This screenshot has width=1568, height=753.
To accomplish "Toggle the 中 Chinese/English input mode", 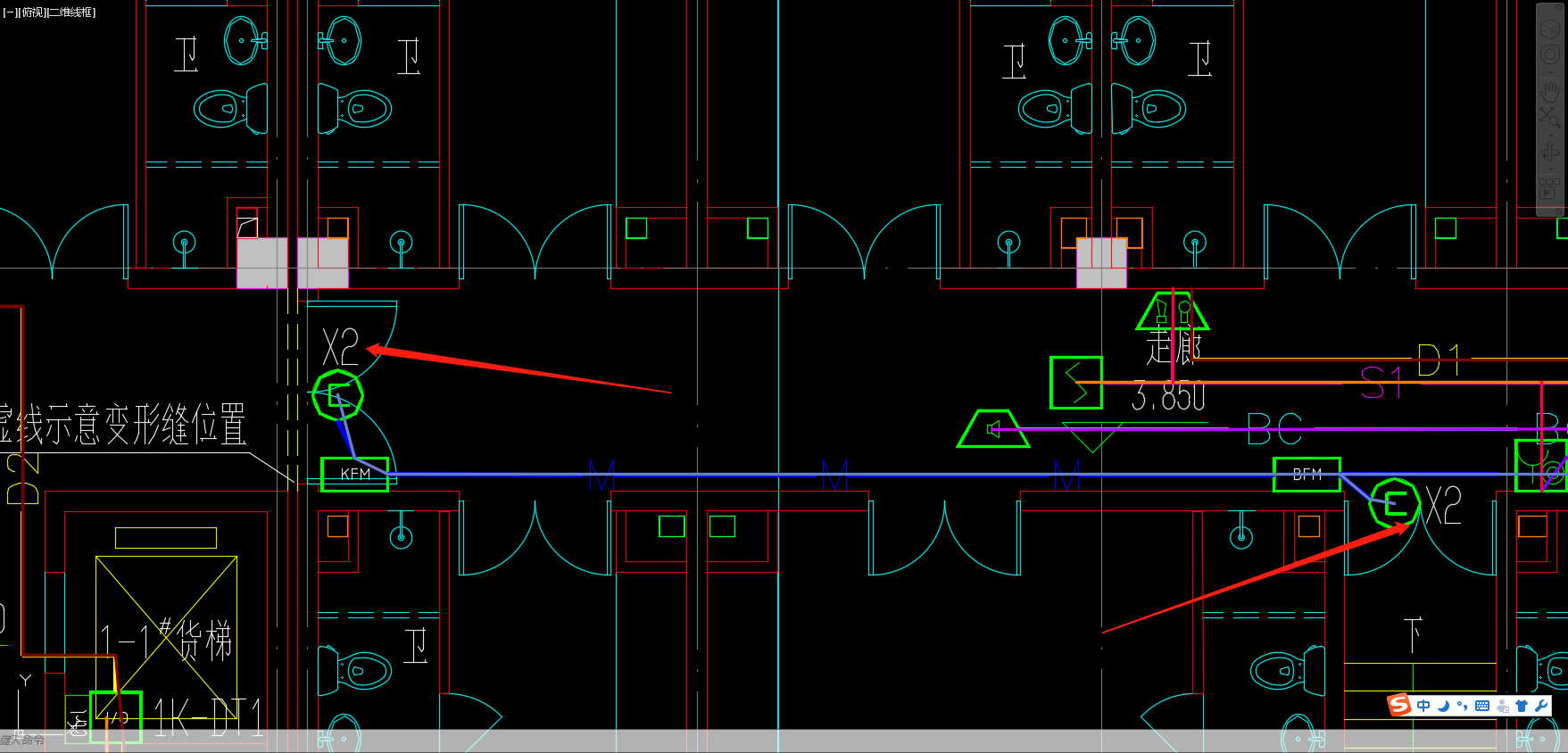I will (x=1423, y=706).
